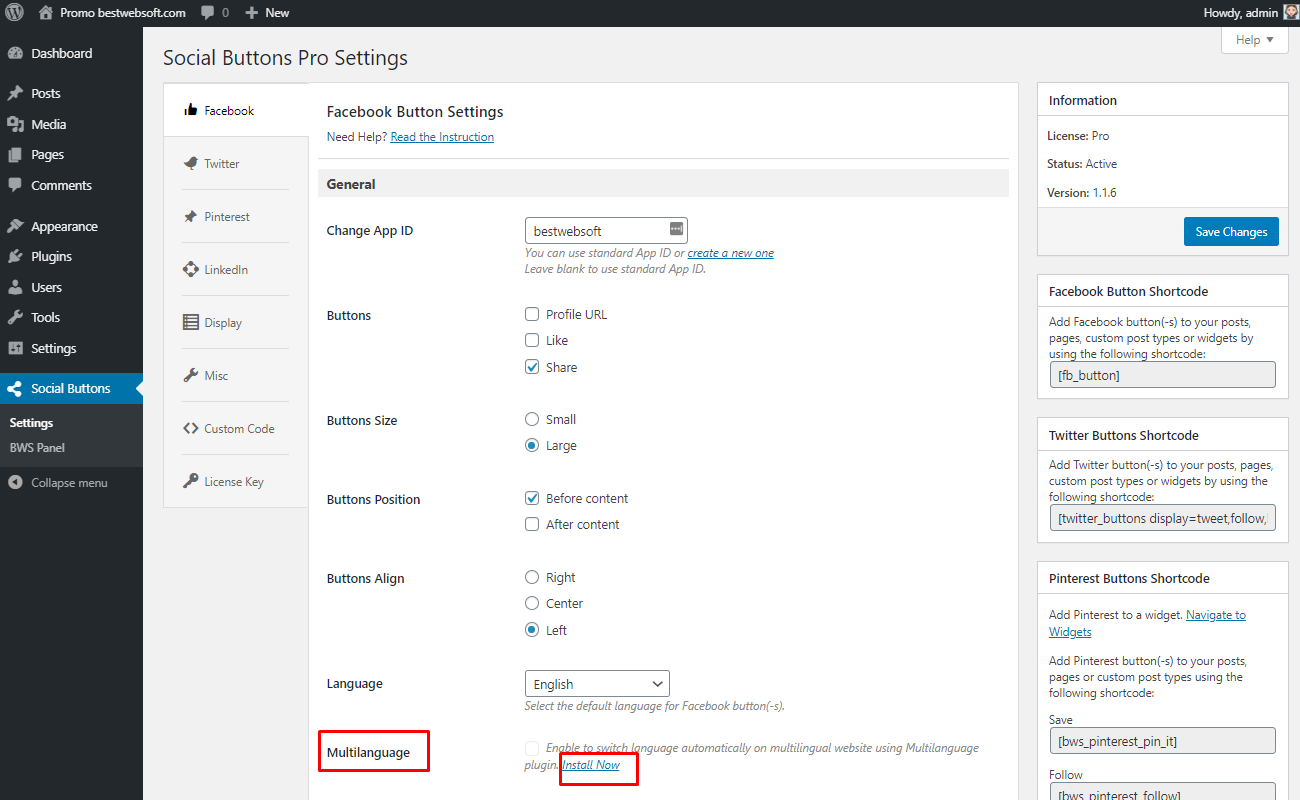Image resolution: width=1300 pixels, height=800 pixels.
Task: Click the Dashboard gauge icon
Action: point(15,54)
